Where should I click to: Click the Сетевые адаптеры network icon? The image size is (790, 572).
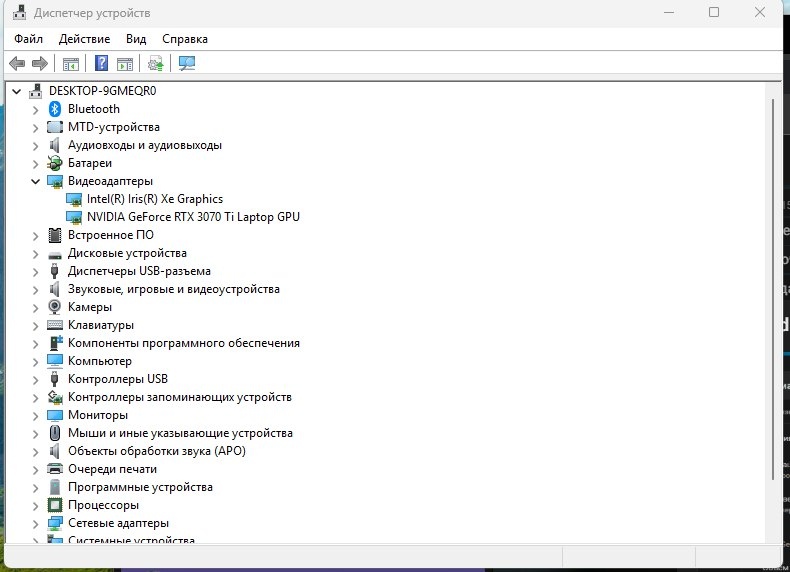[x=54, y=523]
